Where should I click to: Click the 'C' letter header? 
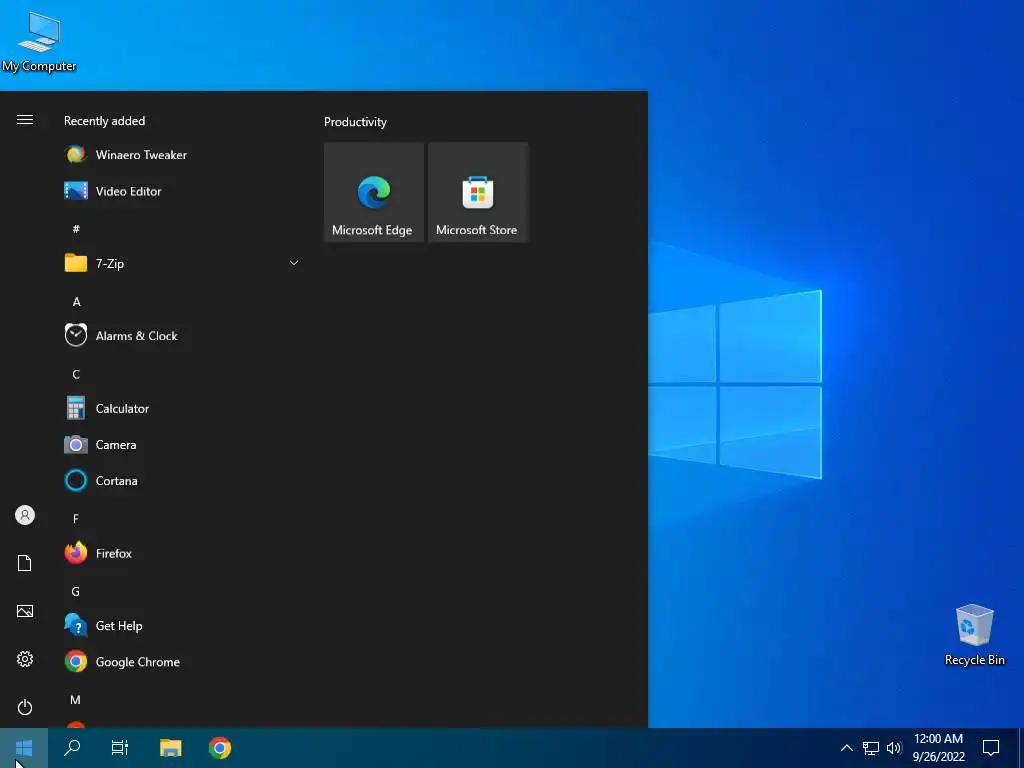coord(76,374)
